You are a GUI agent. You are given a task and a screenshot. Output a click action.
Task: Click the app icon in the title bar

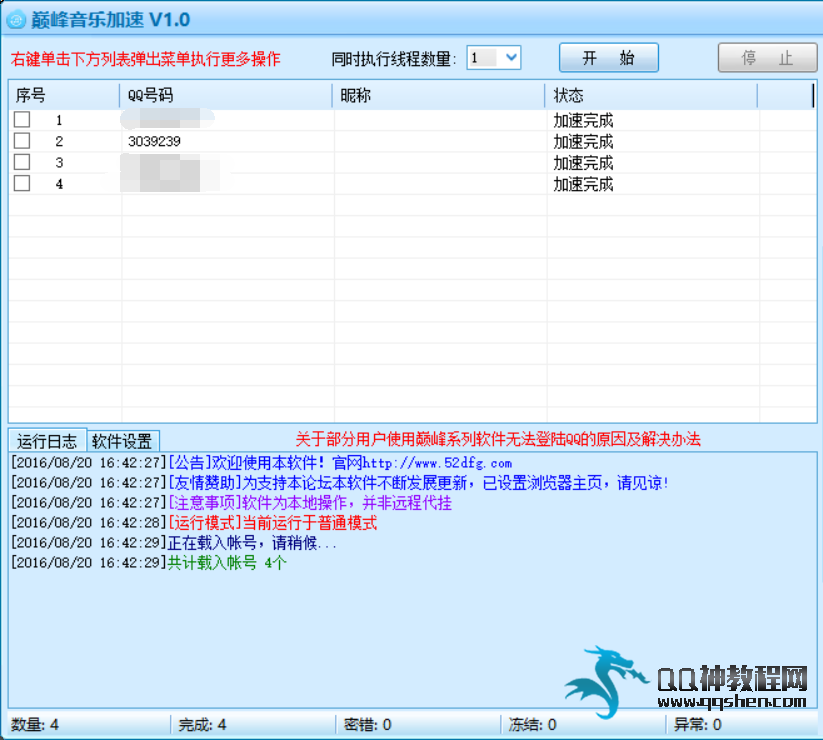click(x=16, y=20)
